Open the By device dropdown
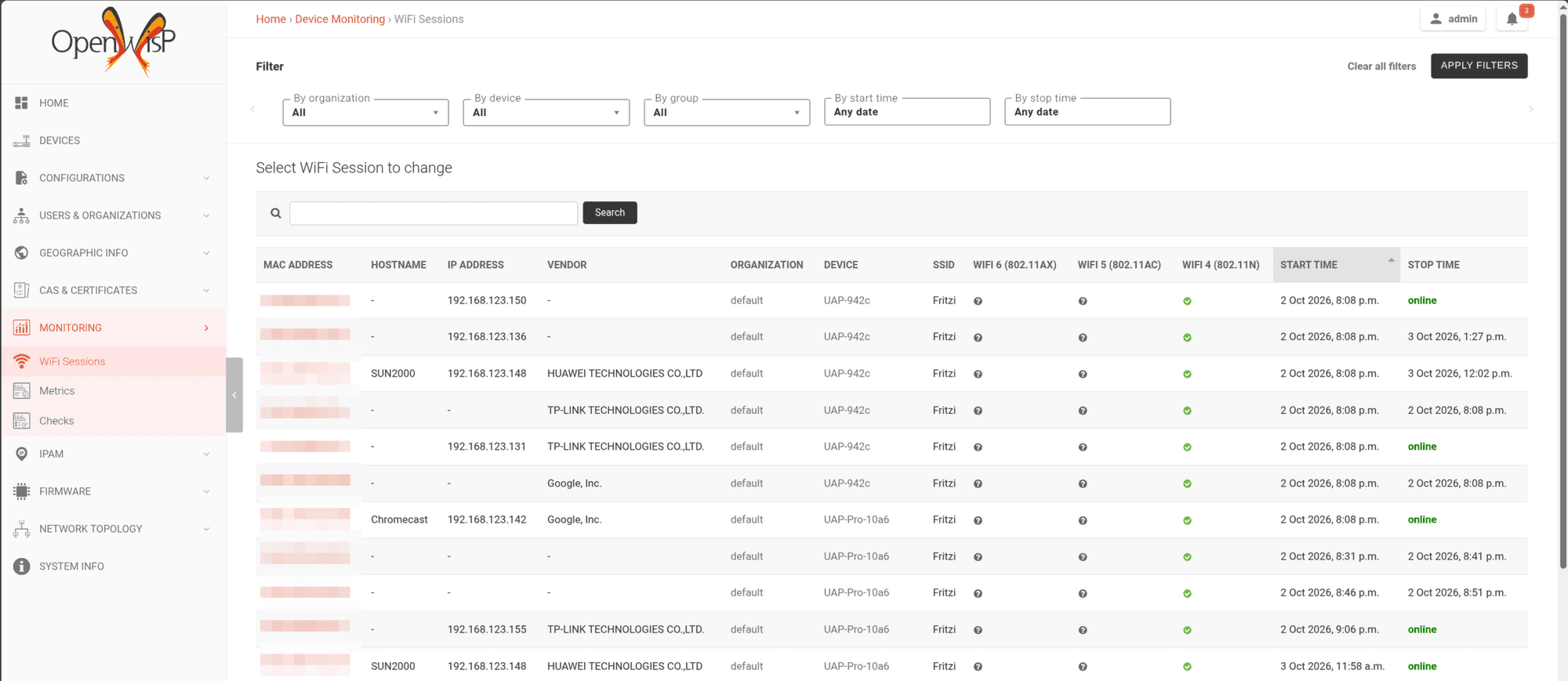Image resolution: width=1568 pixels, height=681 pixels. [546, 112]
